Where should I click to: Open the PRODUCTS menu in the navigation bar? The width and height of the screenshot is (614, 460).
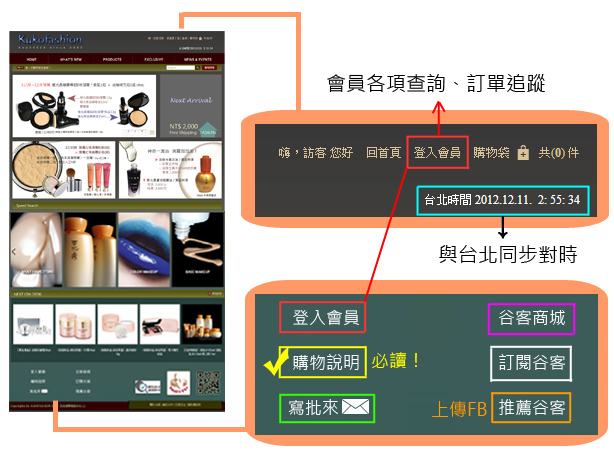111,60
